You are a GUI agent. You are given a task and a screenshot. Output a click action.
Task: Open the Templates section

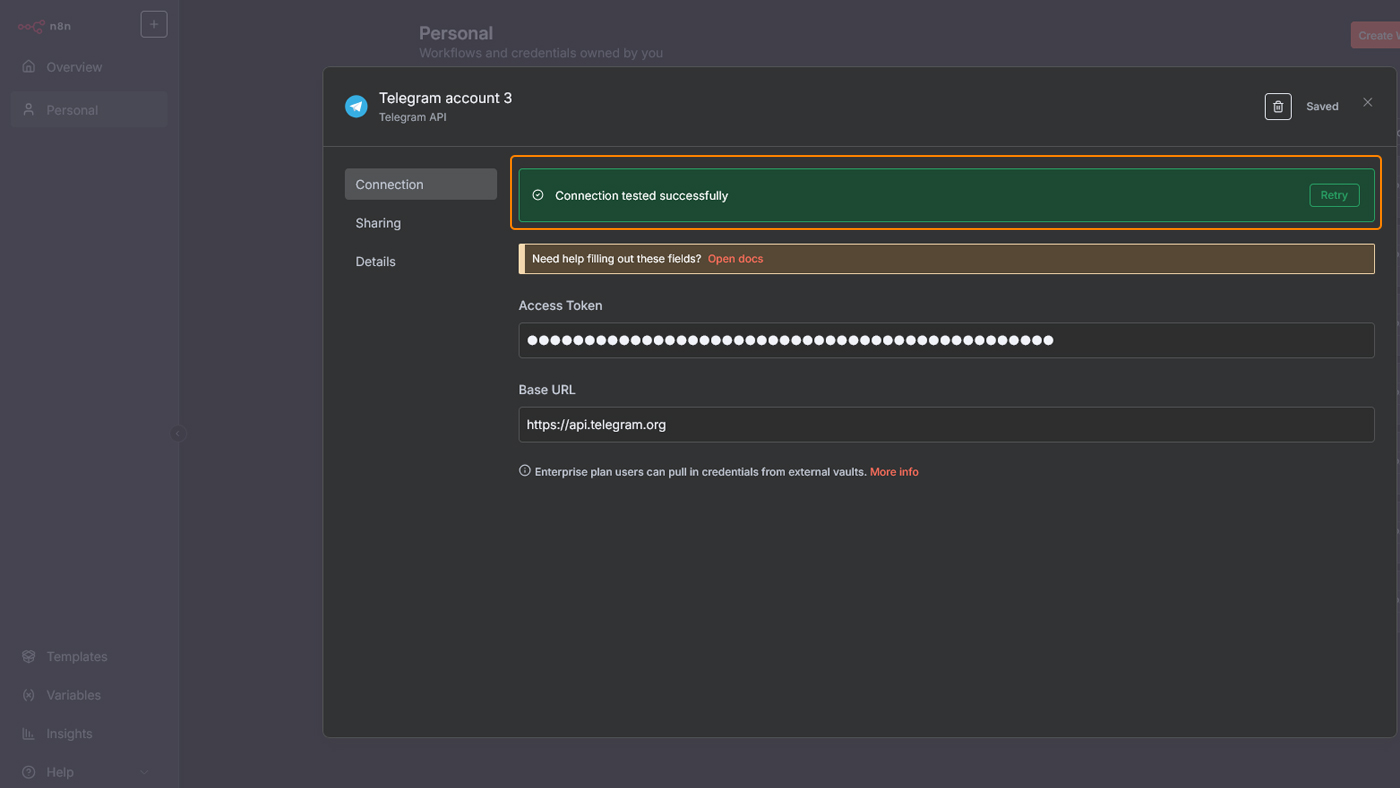point(76,657)
